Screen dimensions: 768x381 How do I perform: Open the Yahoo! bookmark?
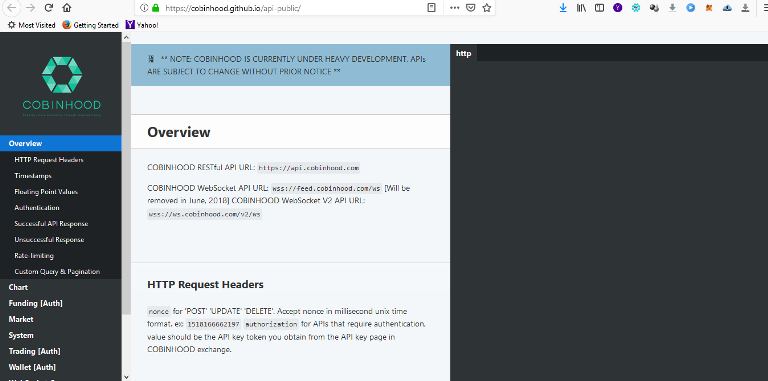[142, 25]
